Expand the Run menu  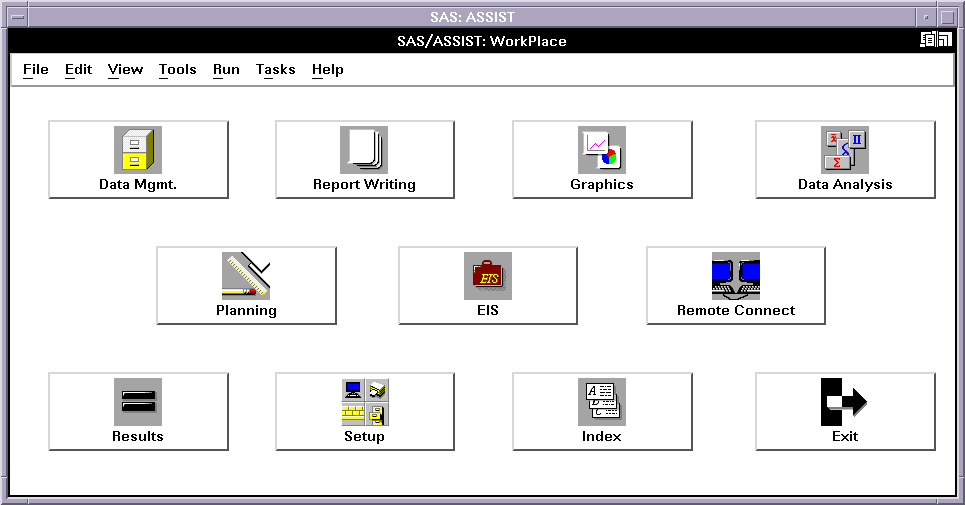pyautogui.click(x=226, y=69)
